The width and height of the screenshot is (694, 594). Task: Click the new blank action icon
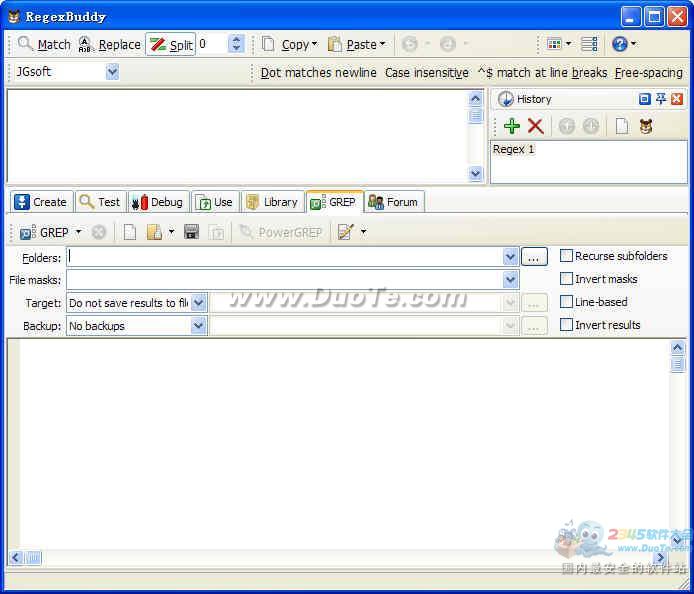129,232
